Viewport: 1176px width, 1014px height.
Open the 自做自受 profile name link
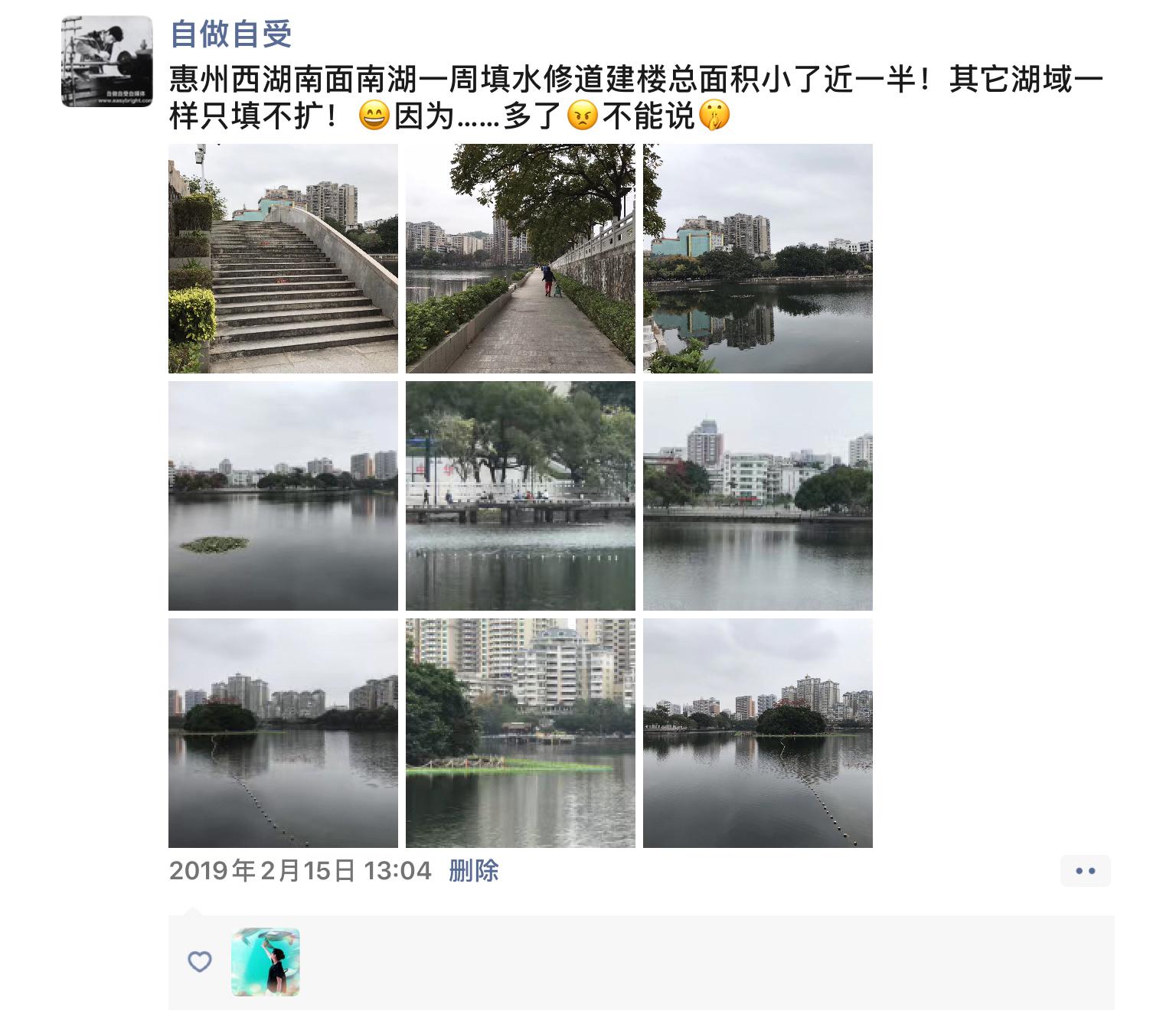231,34
